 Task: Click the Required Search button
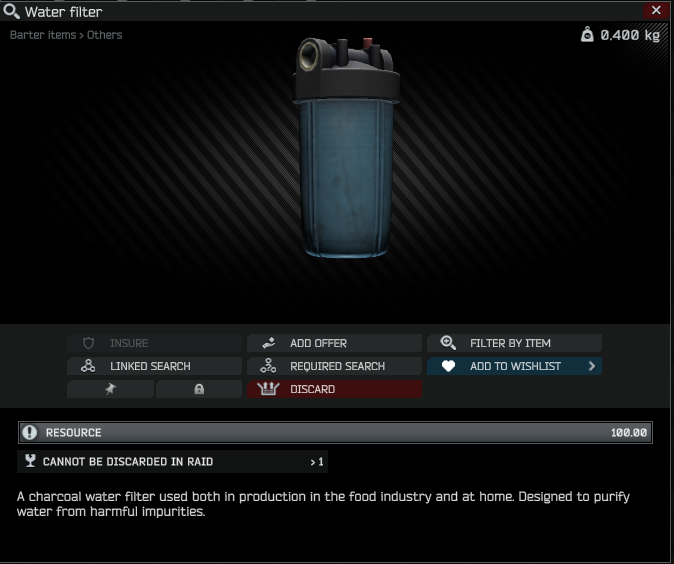tap(334, 366)
